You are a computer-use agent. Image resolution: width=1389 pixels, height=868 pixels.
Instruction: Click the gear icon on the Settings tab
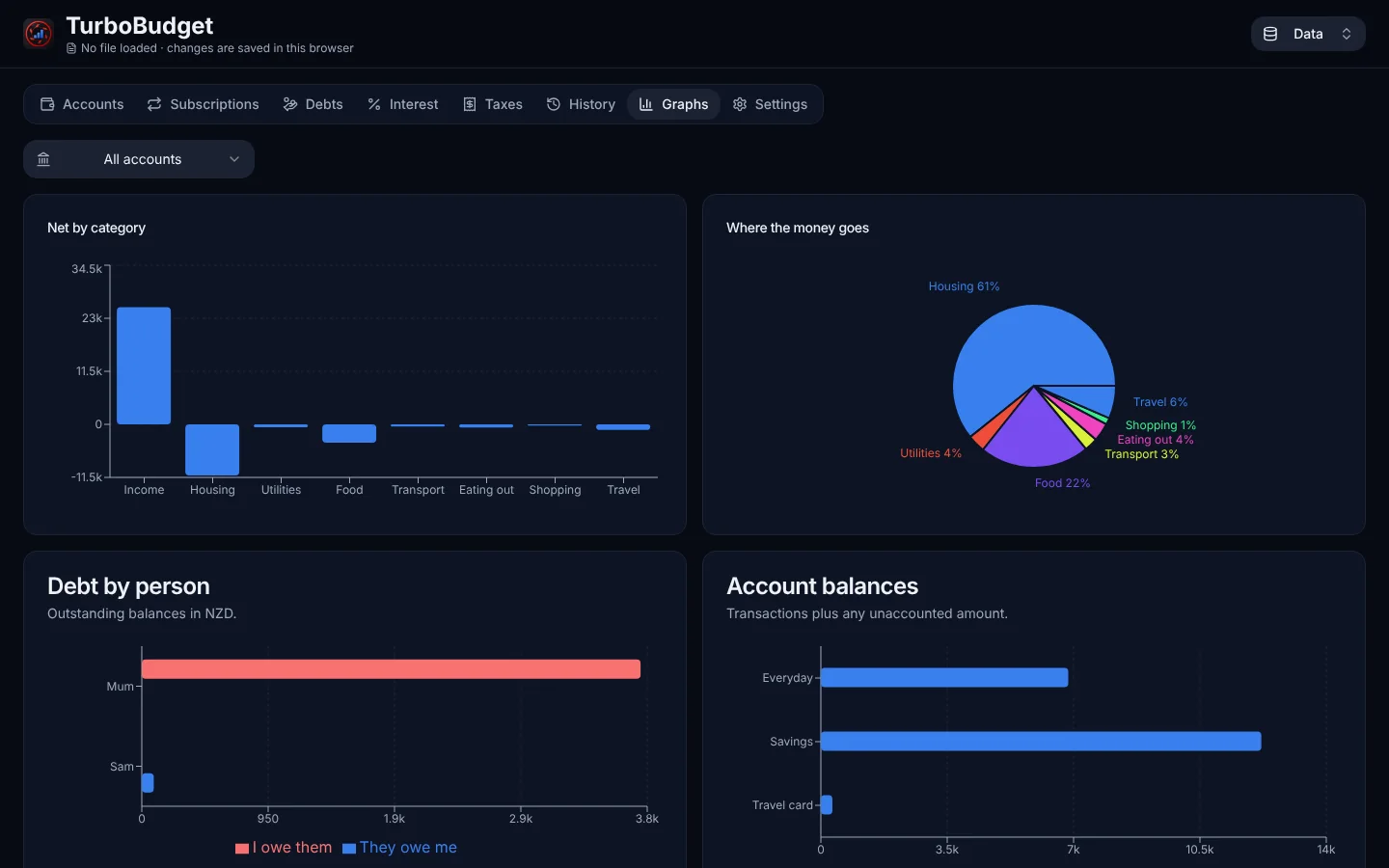coord(740,104)
